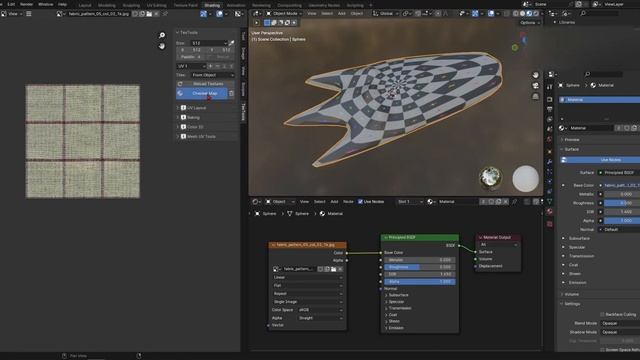Unlink image with X in texture node
The height and width of the screenshot is (360, 640).
coord(340,269)
